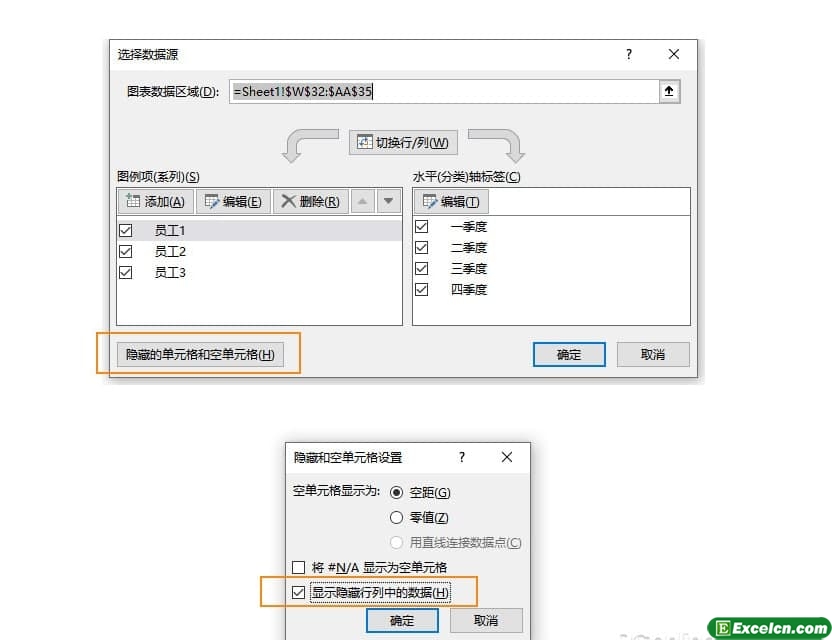Move the selected series up

[x=362, y=202]
